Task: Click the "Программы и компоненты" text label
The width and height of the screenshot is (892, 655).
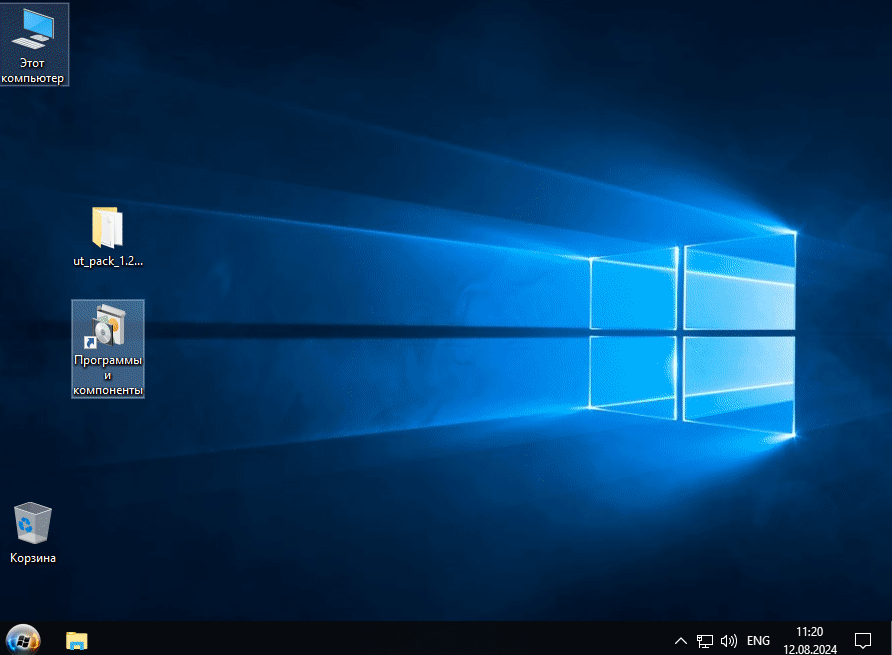Action: point(108,375)
